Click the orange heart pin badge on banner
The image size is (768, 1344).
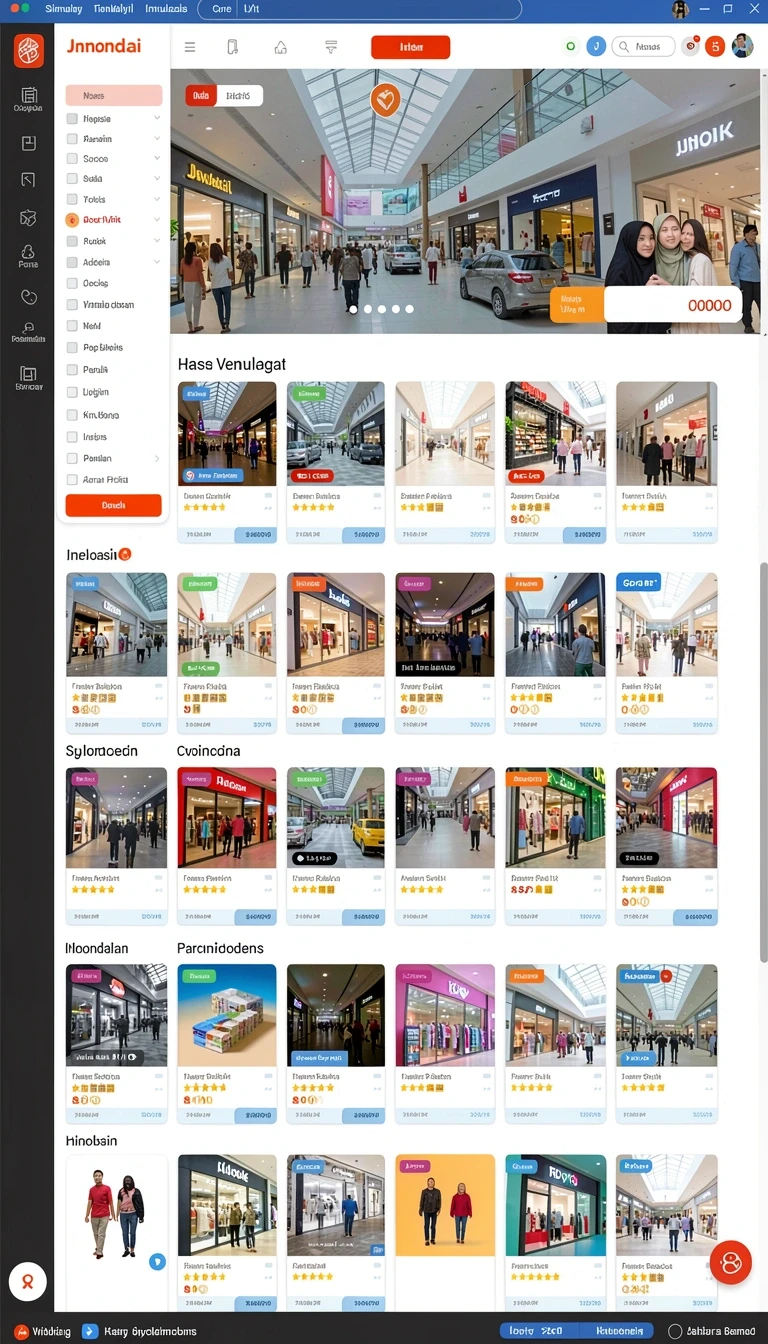385,99
